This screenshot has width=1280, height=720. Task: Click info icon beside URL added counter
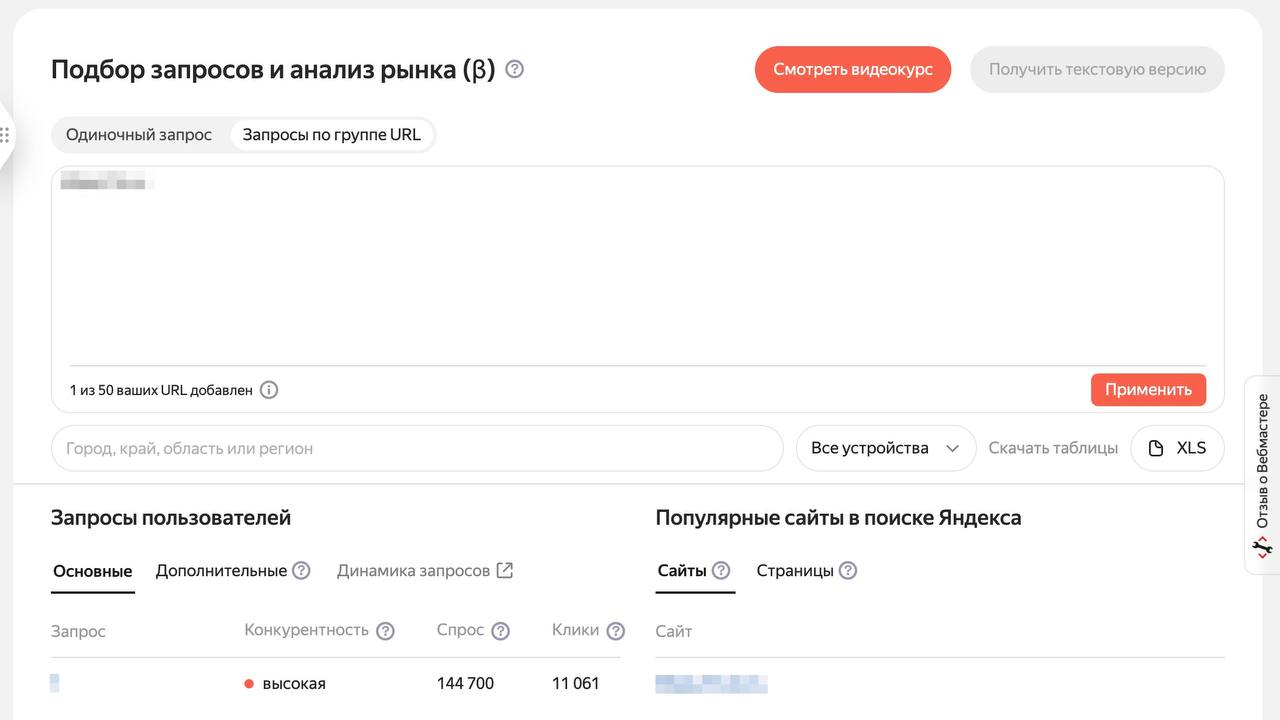point(269,390)
